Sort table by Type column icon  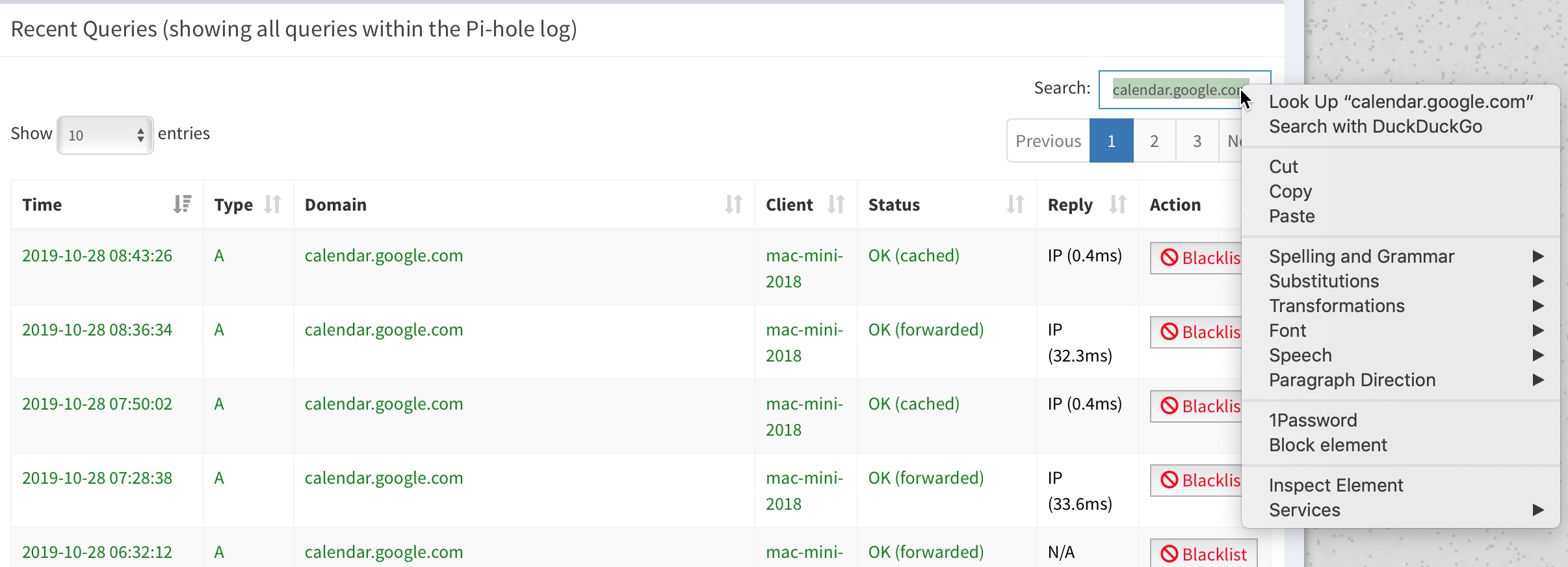(x=272, y=204)
